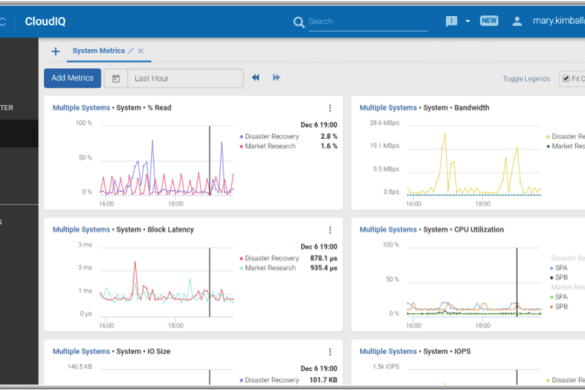Select the System Metrics tab
Viewport: 585px width, 390px height.
click(98, 51)
